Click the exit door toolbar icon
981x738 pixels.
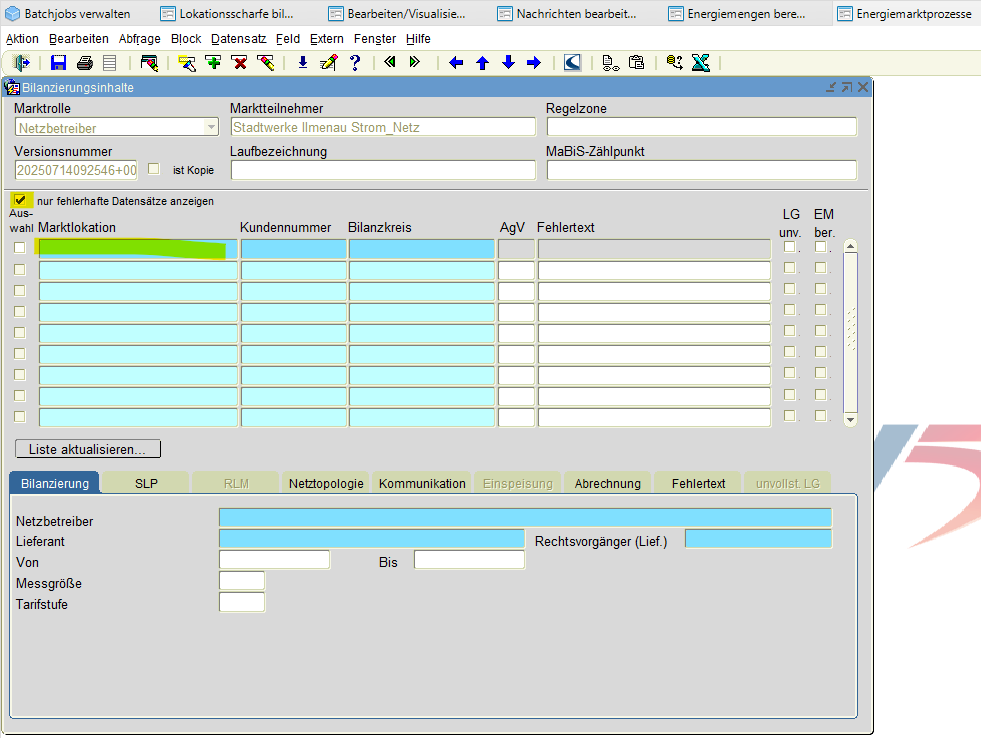coord(22,63)
